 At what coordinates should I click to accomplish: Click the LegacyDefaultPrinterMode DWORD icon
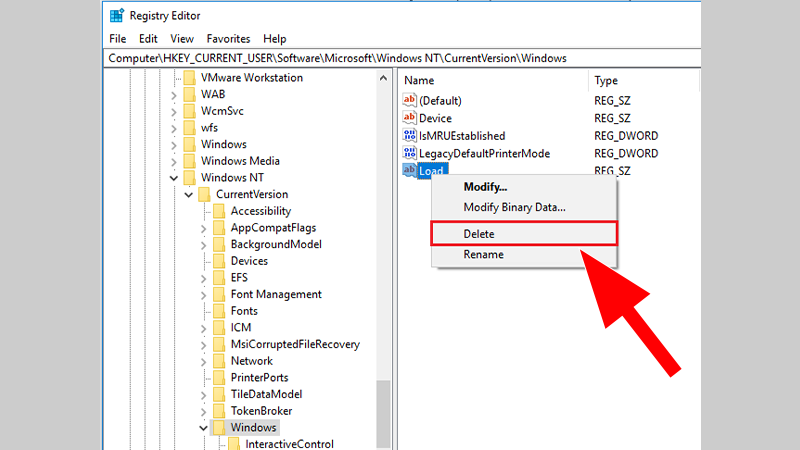[409, 153]
